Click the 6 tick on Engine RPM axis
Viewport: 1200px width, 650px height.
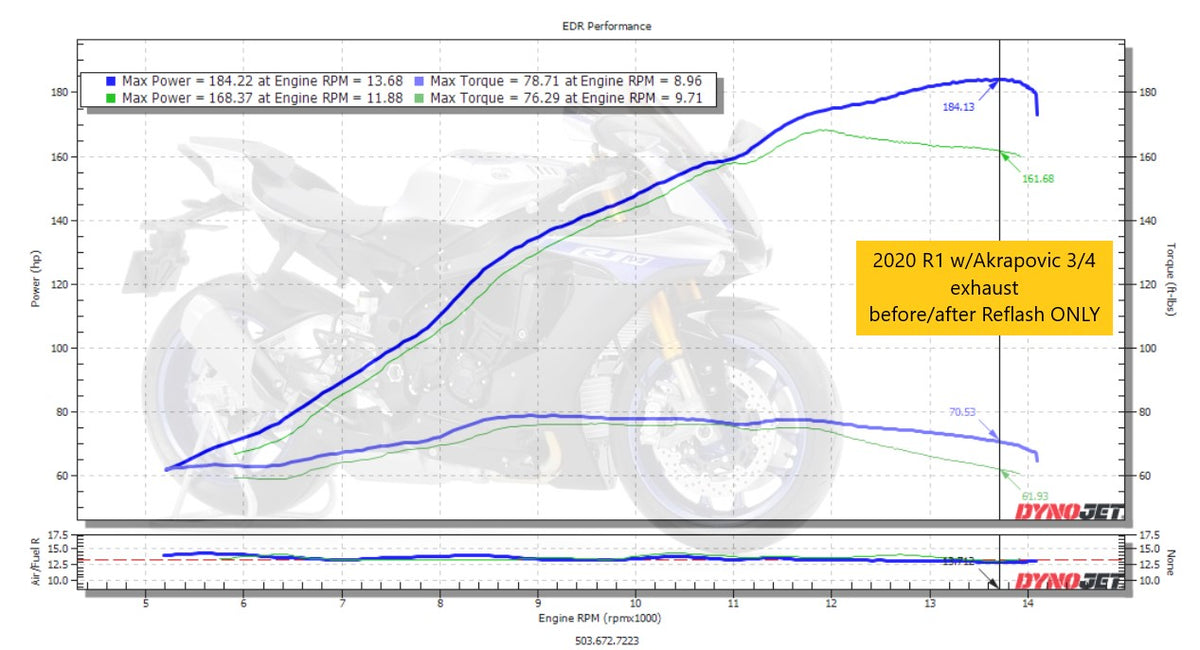coord(244,603)
